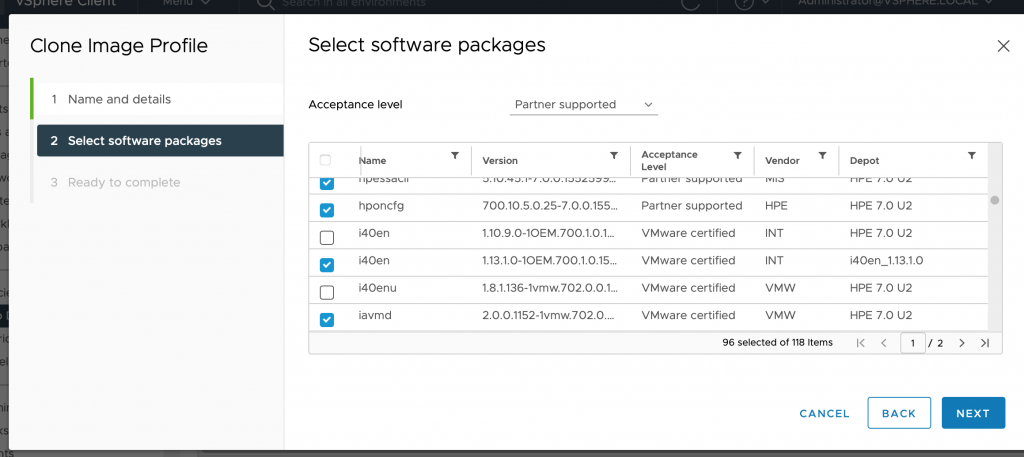Click the Version column filter icon
Viewport: 1024px width, 457px height.
point(614,156)
